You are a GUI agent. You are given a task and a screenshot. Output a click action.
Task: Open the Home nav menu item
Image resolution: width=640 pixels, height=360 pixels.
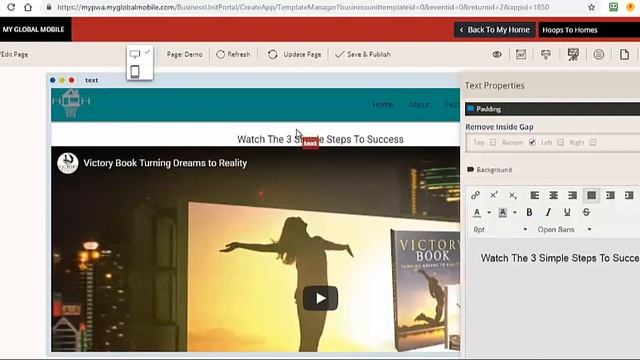[x=382, y=105]
